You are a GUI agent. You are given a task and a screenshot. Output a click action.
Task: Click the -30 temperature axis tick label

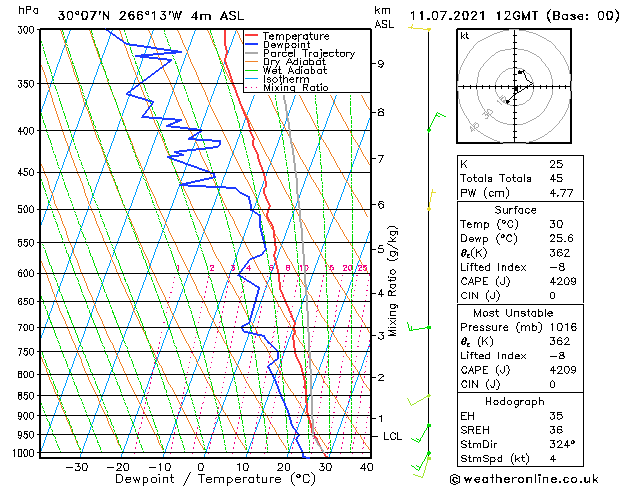point(77,467)
